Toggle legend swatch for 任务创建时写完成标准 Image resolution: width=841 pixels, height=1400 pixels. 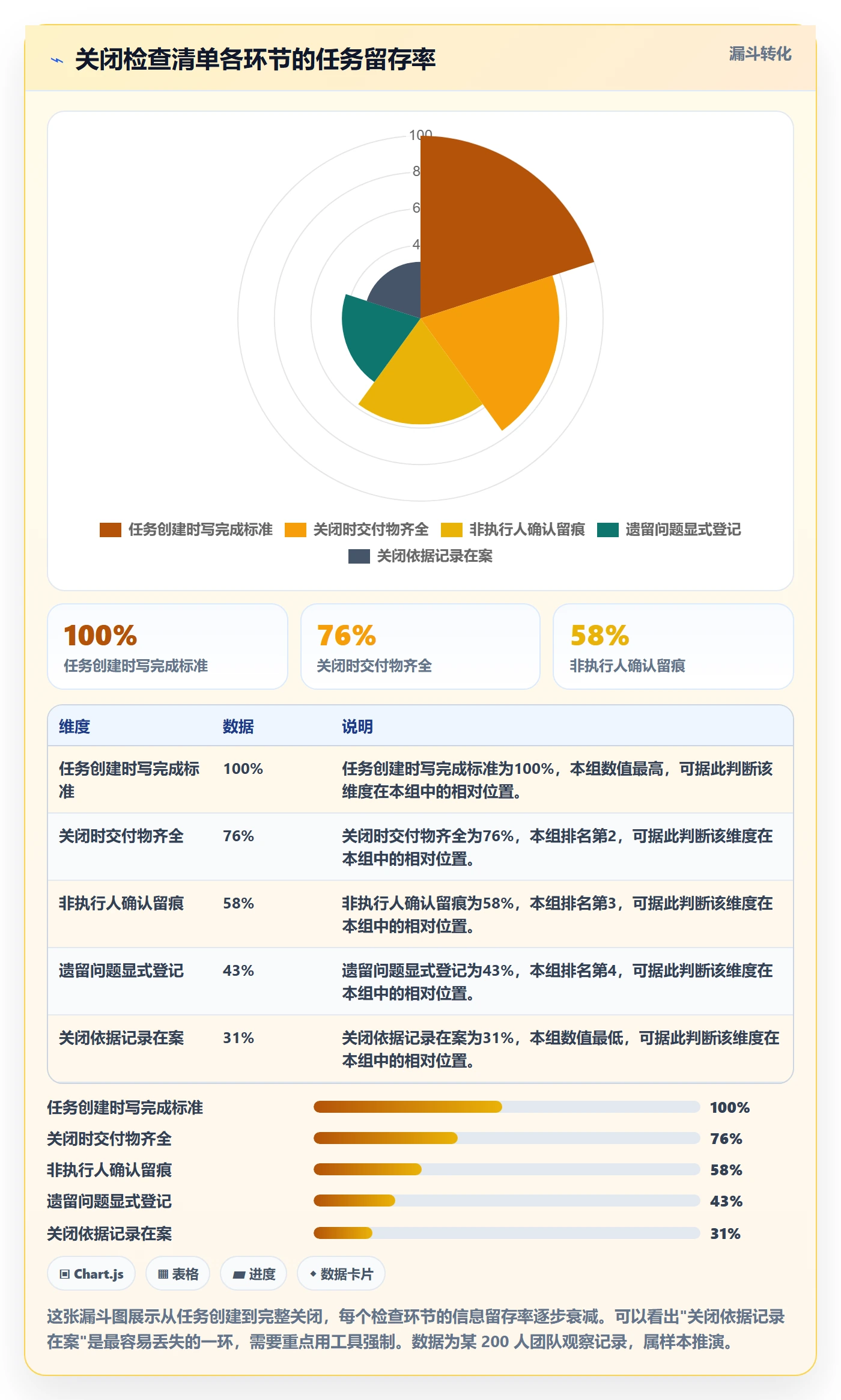click(x=111, y=529)
